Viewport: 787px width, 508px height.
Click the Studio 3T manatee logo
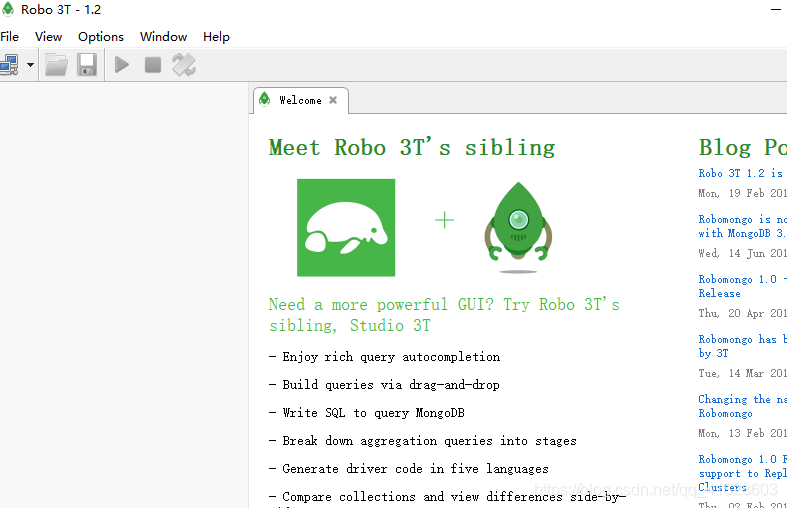(x=346, y=227)
